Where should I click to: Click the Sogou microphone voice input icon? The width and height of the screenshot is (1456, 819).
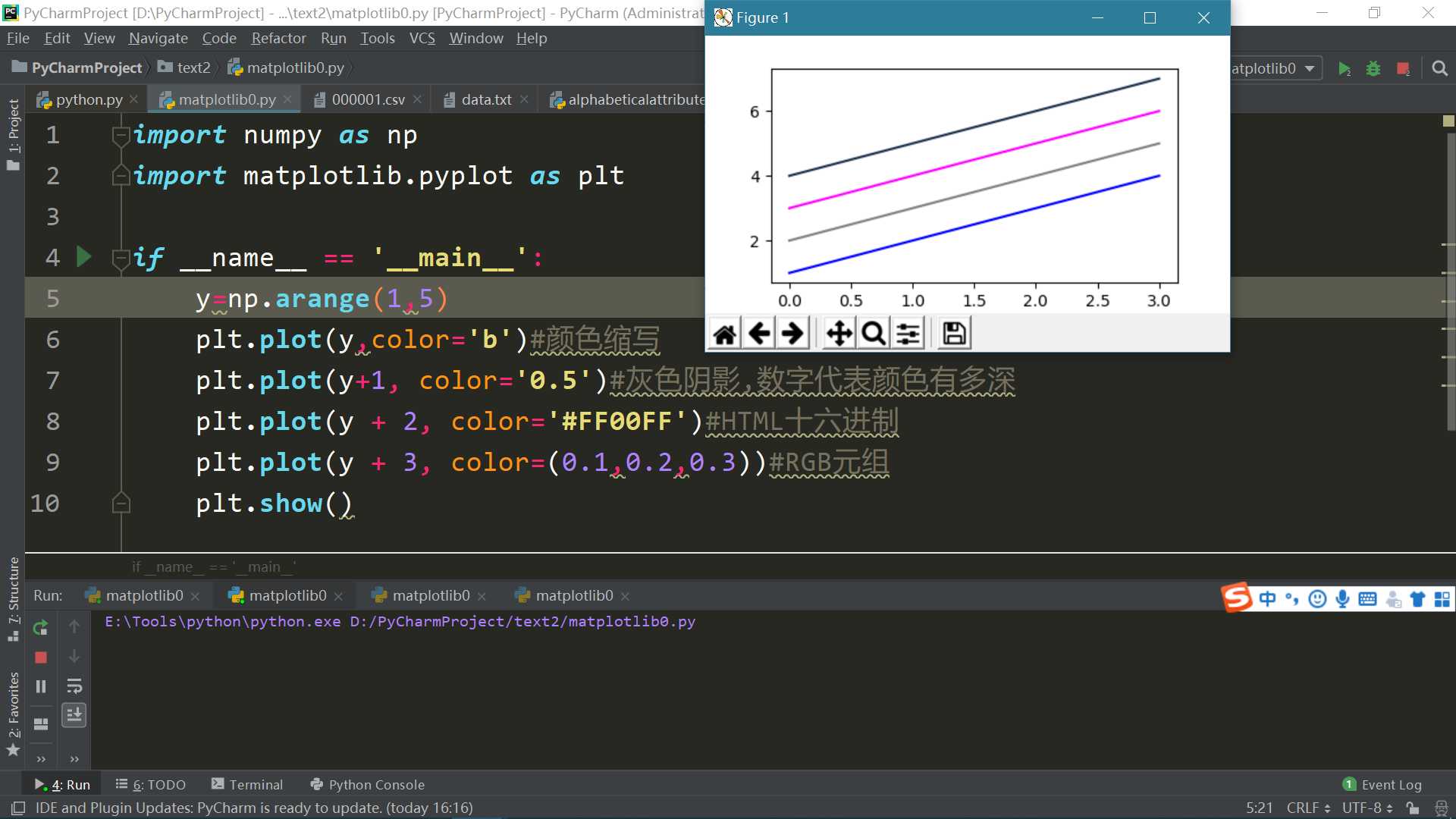[x=1342, y=599]
